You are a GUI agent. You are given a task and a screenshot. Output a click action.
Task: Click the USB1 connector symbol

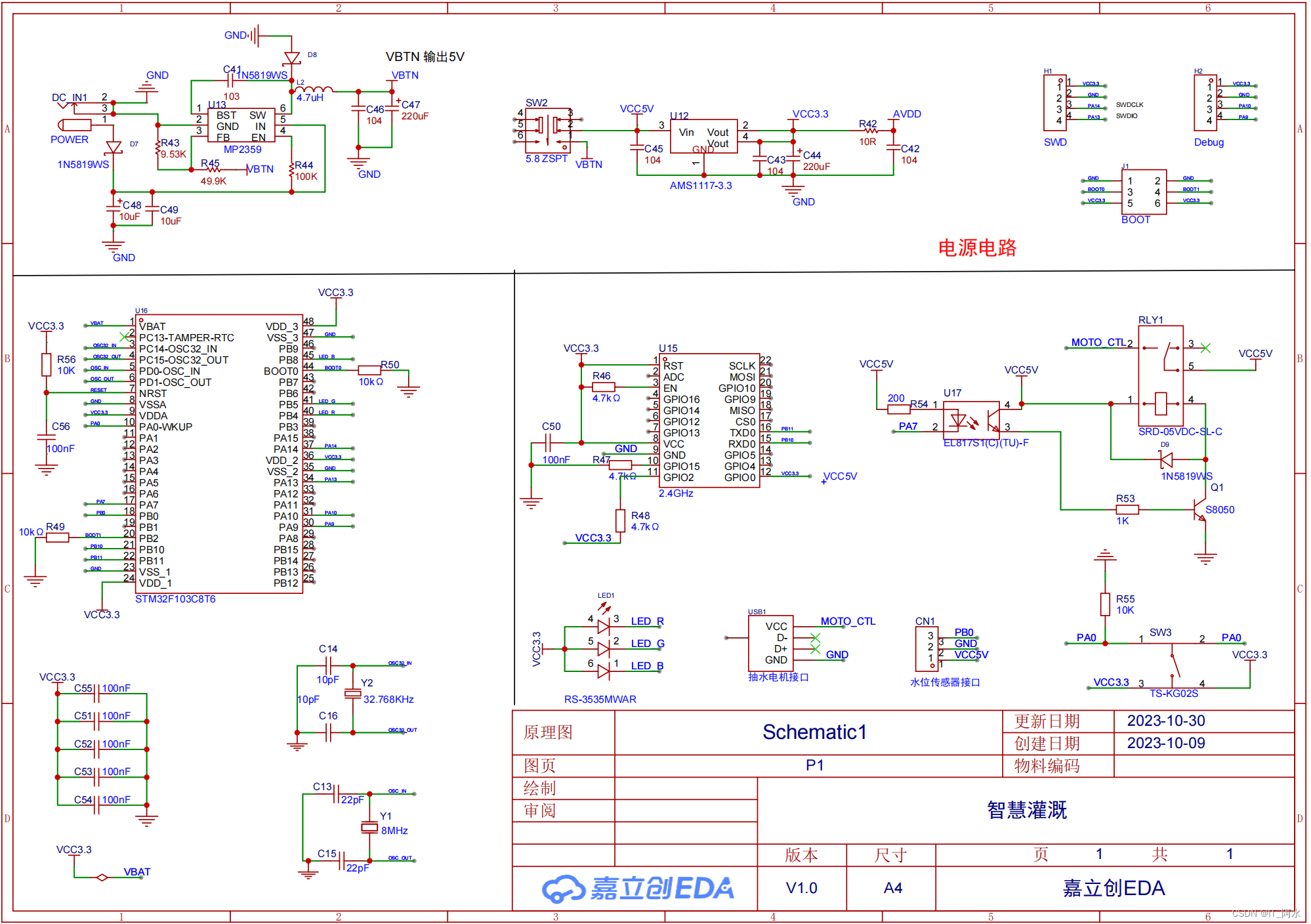coord(771,644)
